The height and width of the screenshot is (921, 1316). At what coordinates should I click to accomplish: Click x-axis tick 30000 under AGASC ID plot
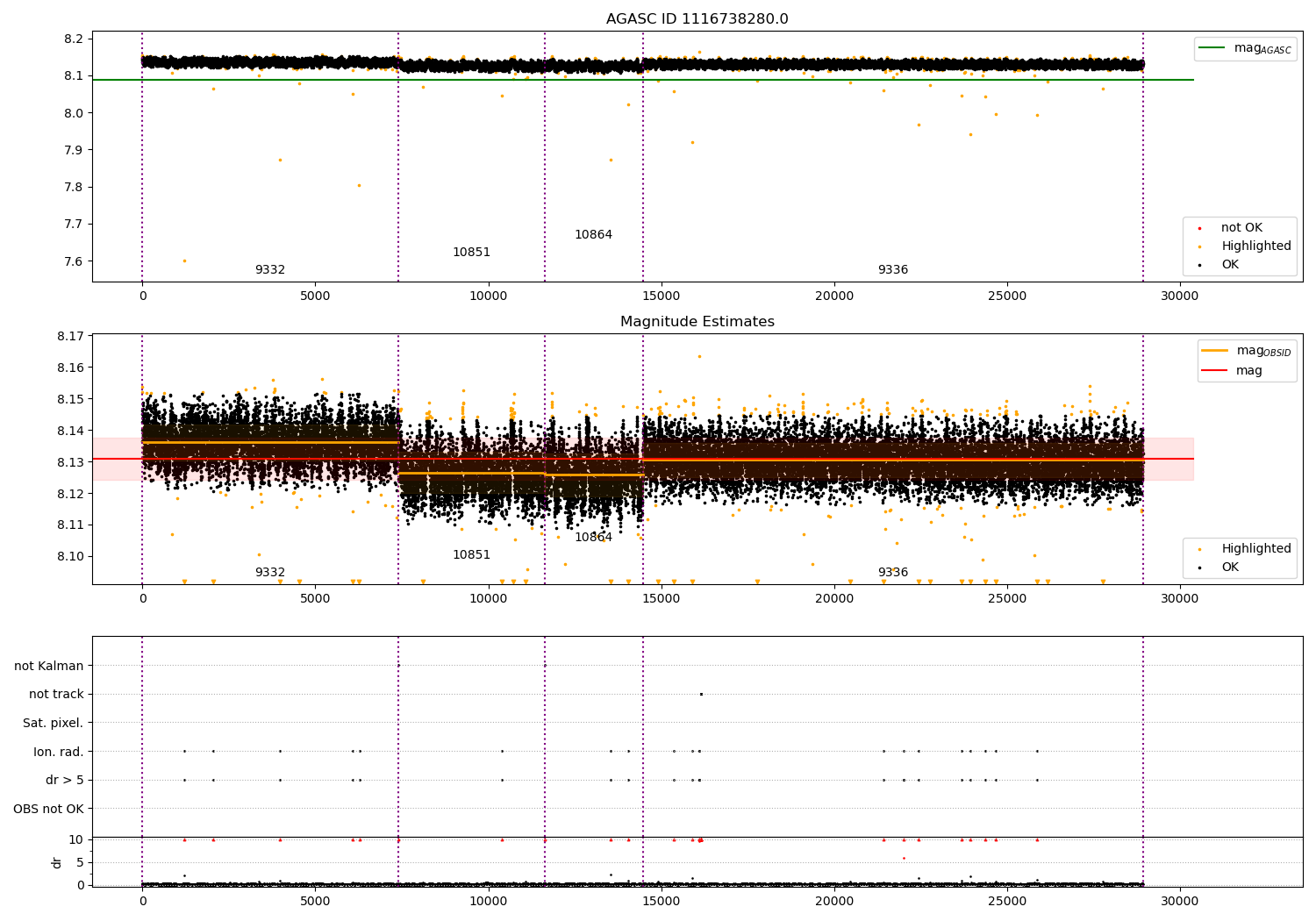1180,296
